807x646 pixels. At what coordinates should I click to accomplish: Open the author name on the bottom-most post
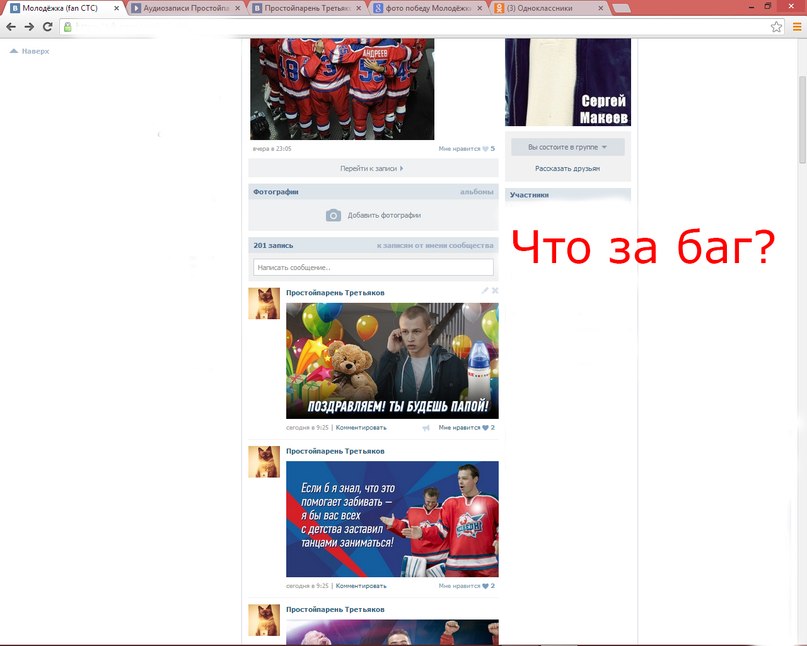[x=335, y=609]
